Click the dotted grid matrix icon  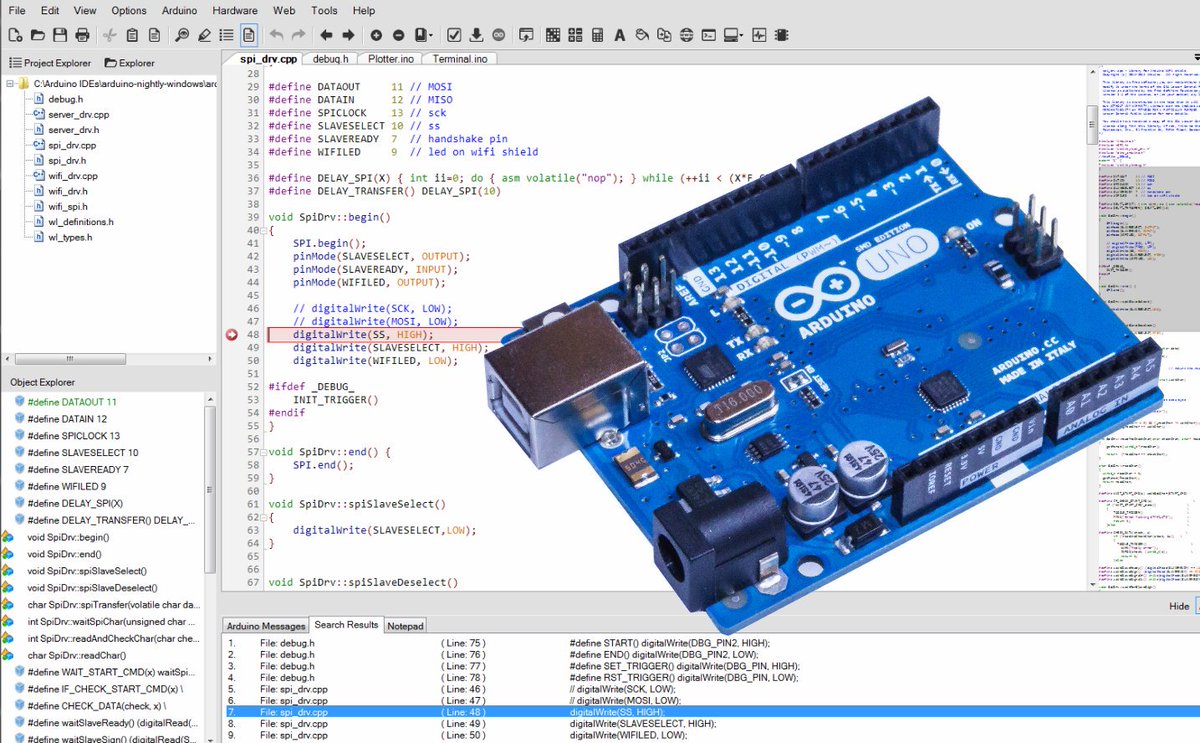[552, 35]
